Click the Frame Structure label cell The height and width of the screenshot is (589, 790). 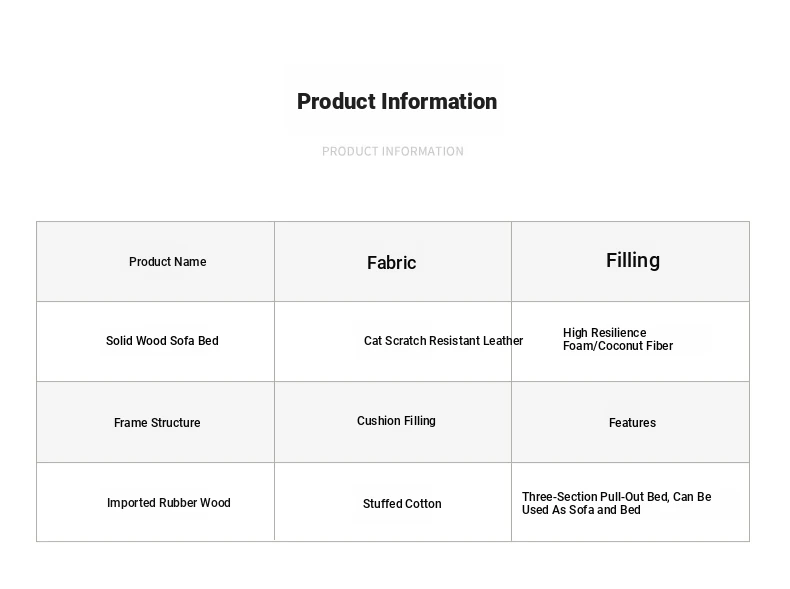pyautogui.click(x=156, y=422)
